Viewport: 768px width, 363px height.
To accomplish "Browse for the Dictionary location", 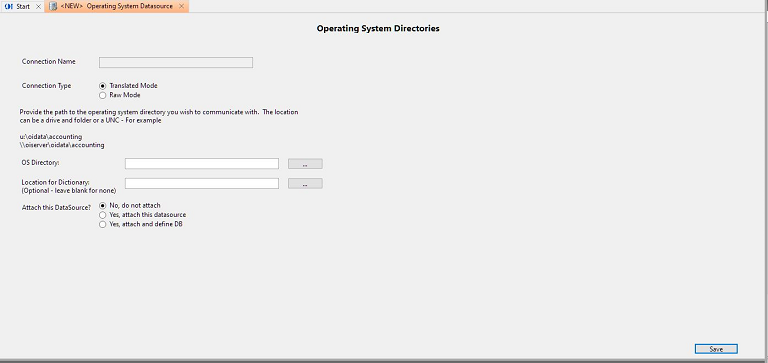I will coord(305,184).
